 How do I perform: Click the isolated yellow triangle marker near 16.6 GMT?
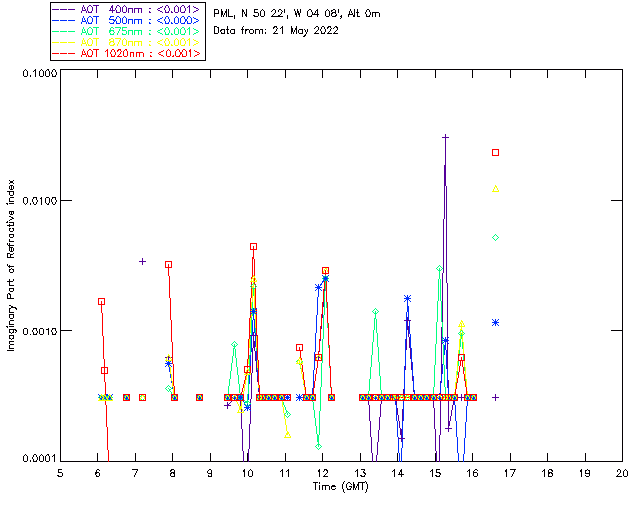(495, 188)
